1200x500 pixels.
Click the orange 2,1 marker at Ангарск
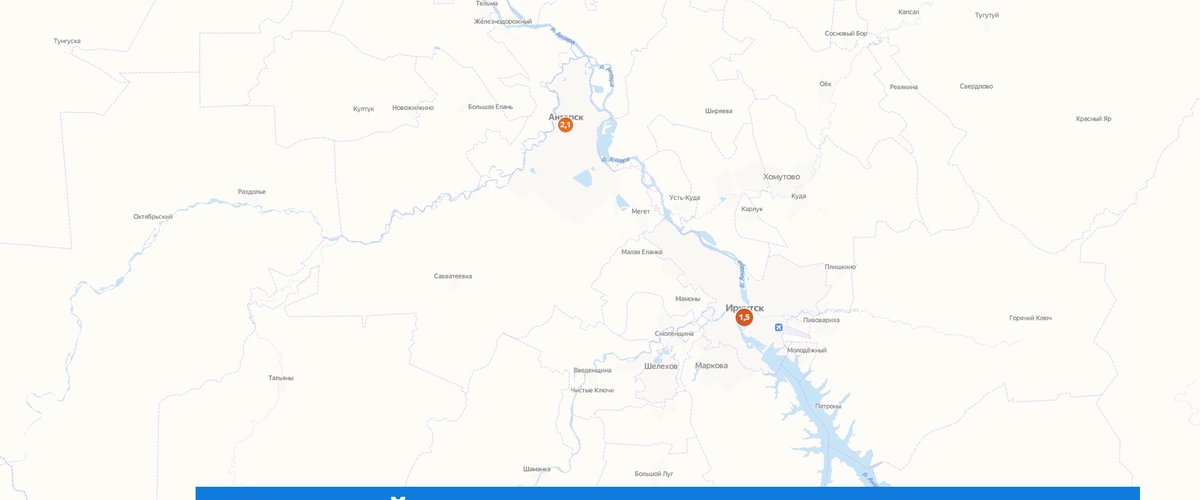tap(565, 125)
